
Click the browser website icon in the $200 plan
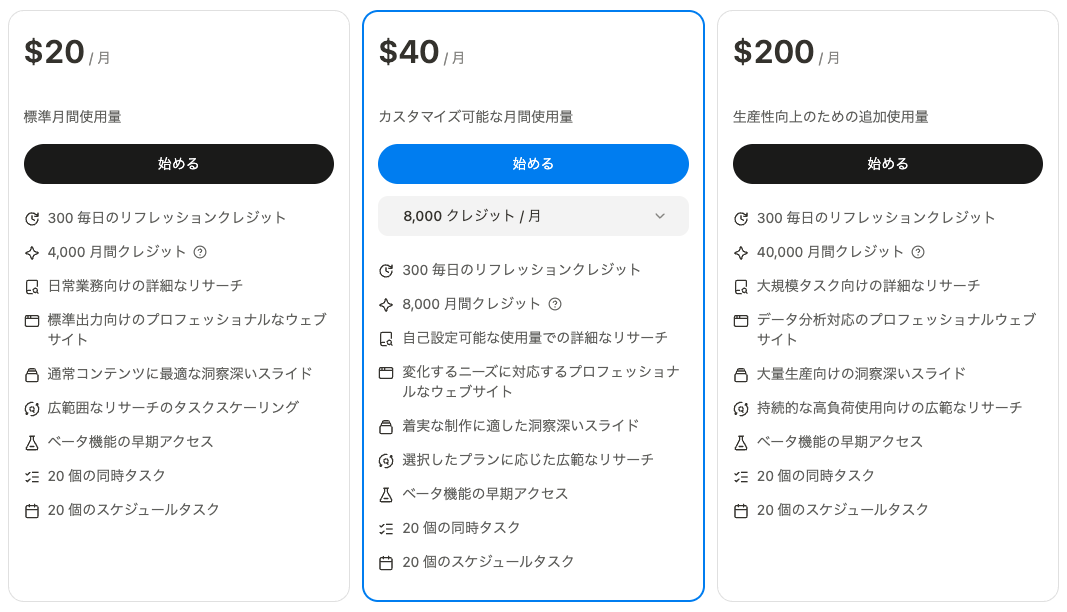[x=741, y=320]
